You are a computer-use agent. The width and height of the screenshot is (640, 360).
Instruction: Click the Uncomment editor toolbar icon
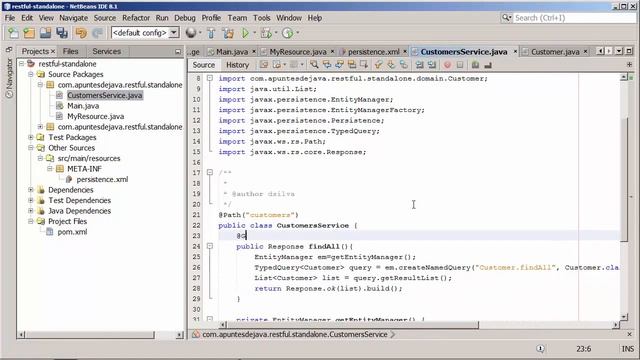click(x=488, y=64)
